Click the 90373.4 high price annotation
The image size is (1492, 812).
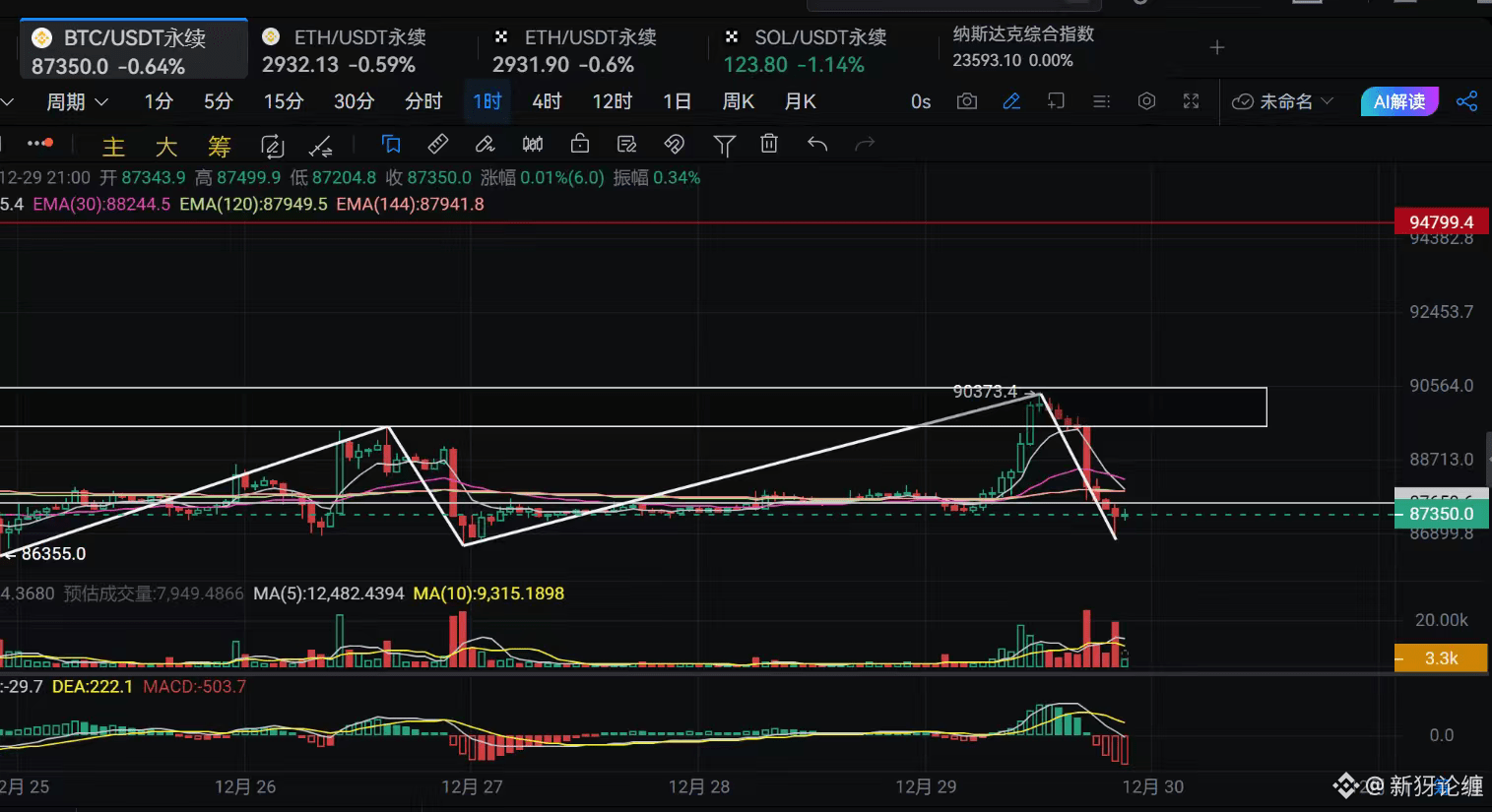(x=985, y=392)
